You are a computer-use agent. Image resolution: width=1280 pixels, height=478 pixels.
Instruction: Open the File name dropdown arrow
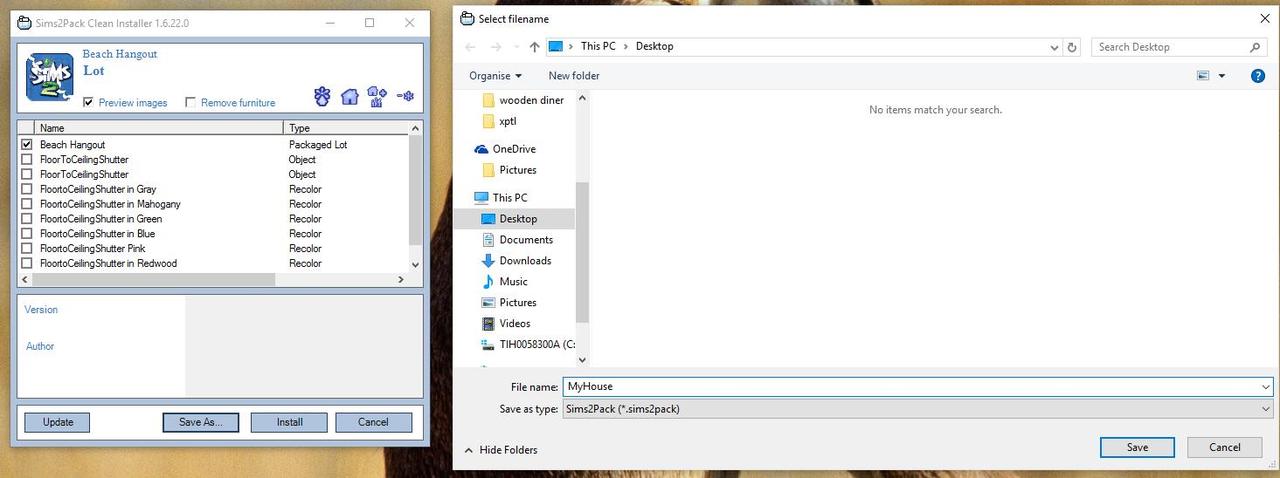(x=1266, y=386)
